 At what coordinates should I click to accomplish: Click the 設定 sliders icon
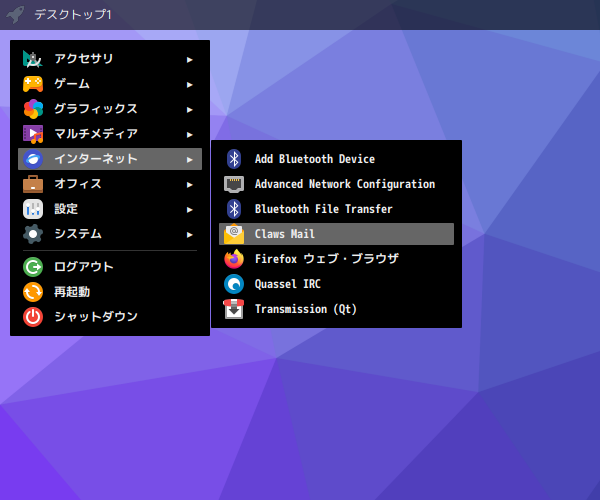point(33,209)
